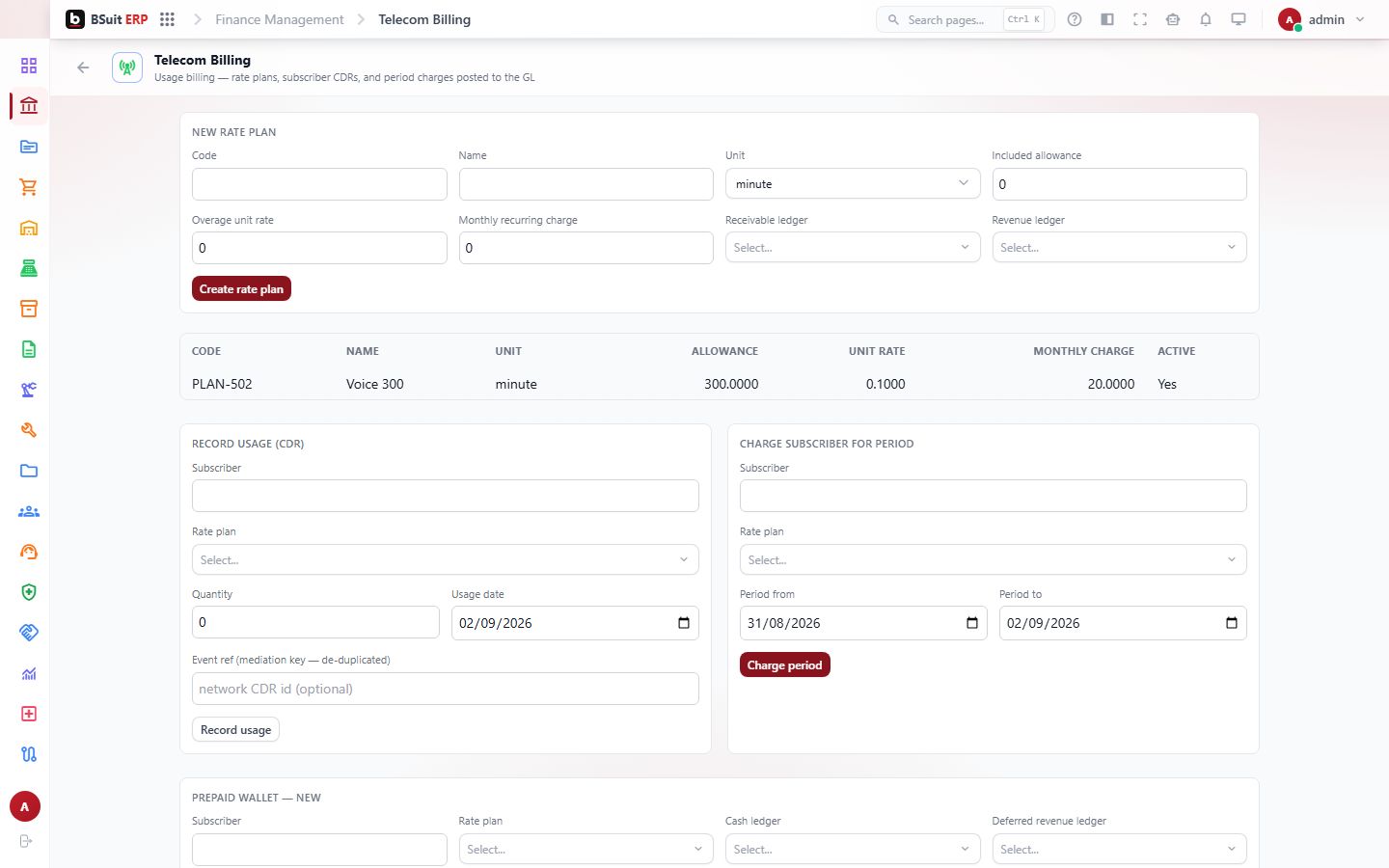Click the analytics chart sidebar icon
This screenshot has width=1389, height=868.
29,673
